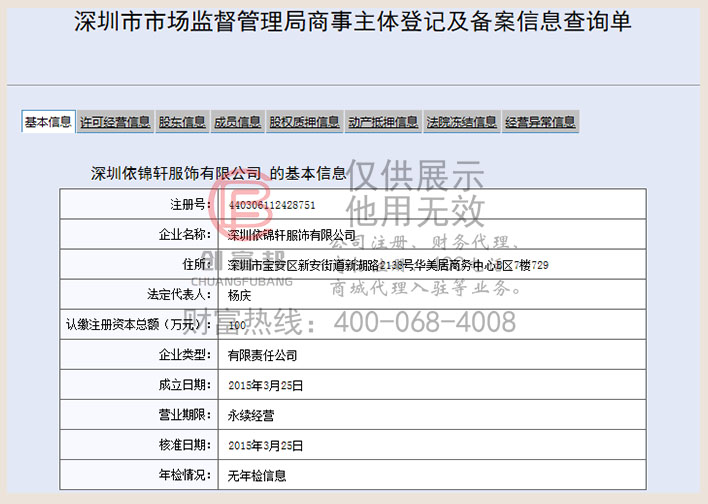Switch to the 股东信息 tab
Viewport: 708px width, 504px height.
[182, 122]
